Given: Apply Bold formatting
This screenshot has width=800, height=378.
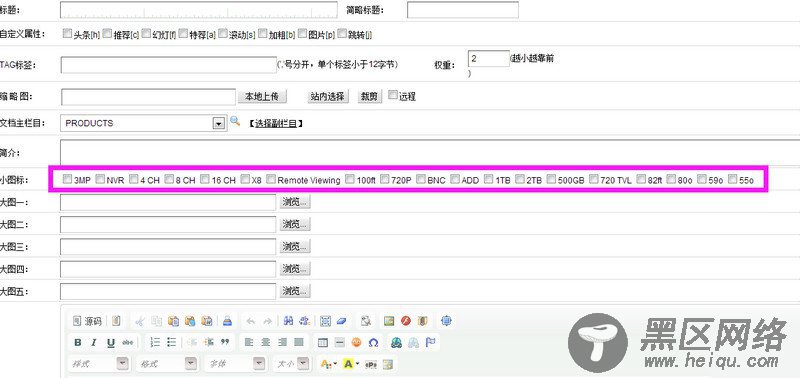Looking at the screenshot, I should click(x=78, y=342).
